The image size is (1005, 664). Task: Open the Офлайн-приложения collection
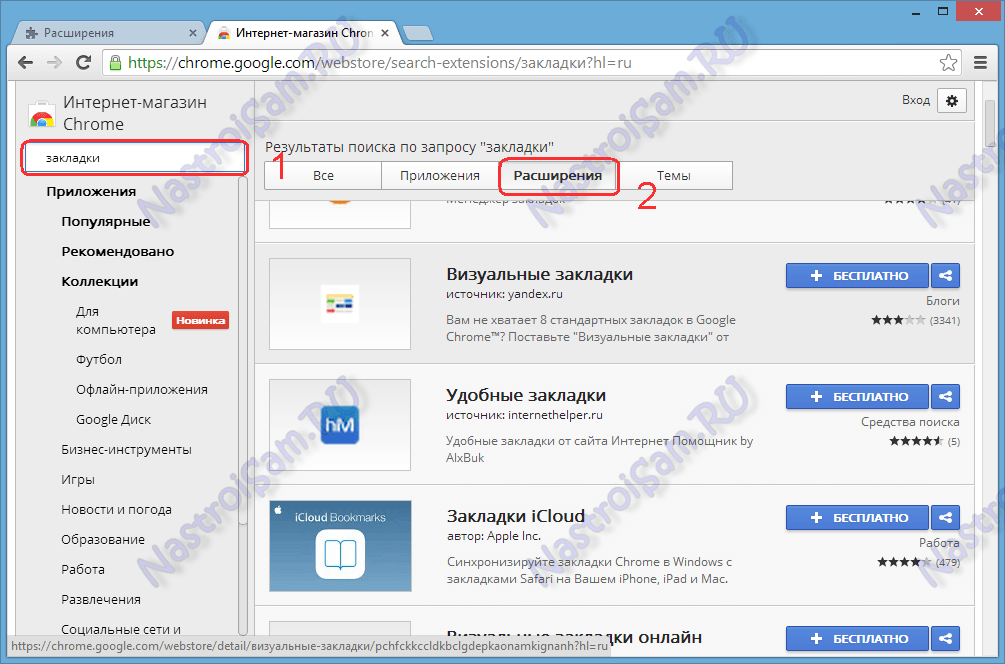tap(142, 390)
